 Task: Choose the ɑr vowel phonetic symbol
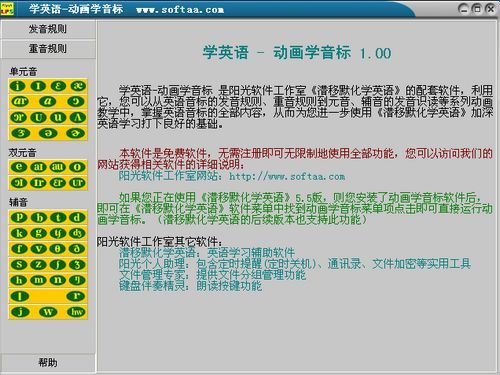pos(19,102)
